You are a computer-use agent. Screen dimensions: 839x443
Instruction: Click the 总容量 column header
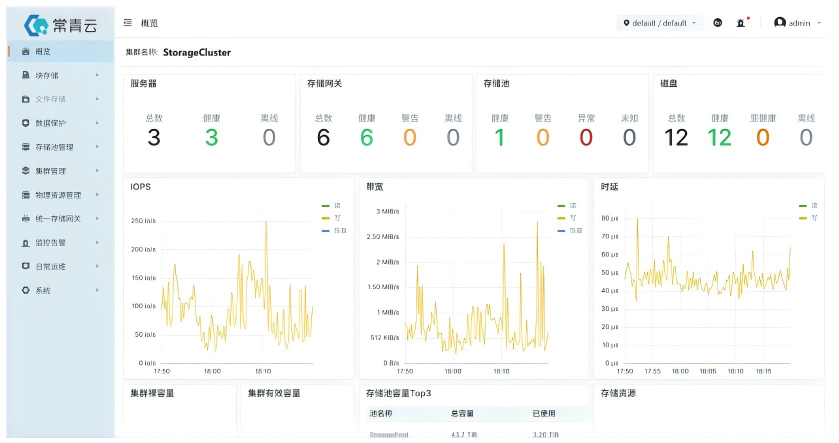click(461, 413)
